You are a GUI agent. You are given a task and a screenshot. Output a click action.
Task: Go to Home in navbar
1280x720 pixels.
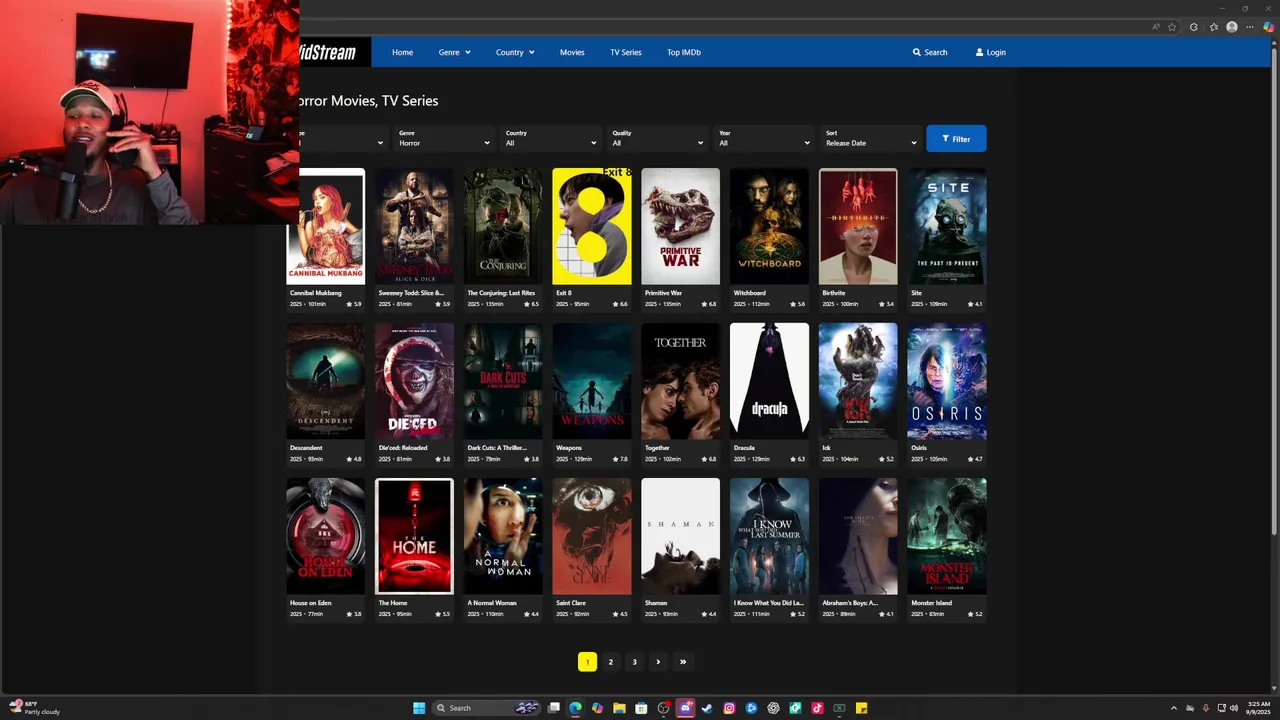click(x=402, y=52)
